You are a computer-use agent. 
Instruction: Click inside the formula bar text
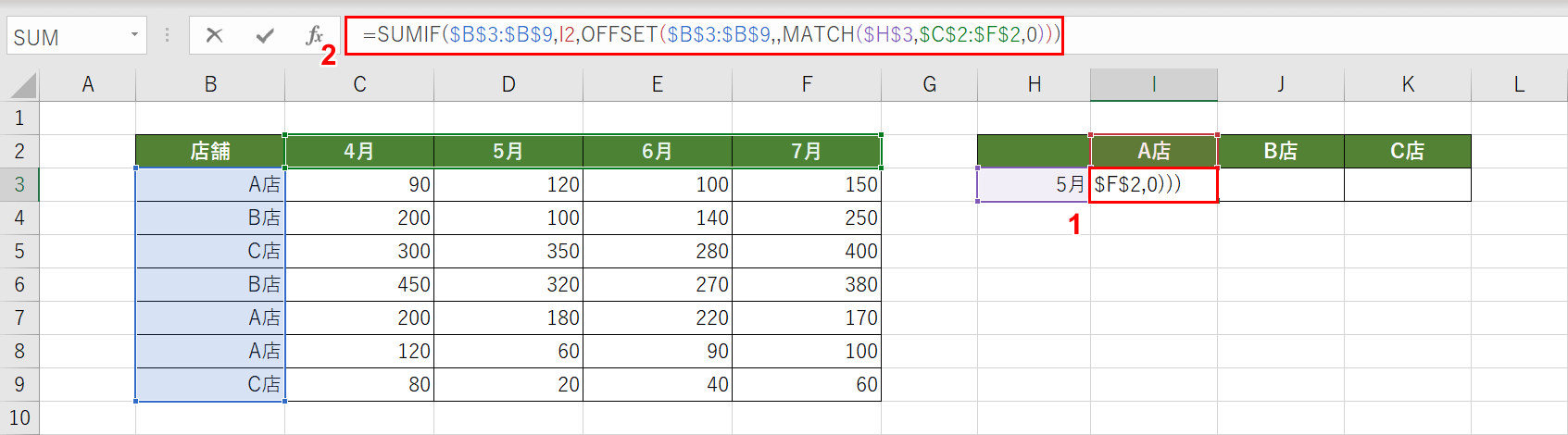point(704,35)
